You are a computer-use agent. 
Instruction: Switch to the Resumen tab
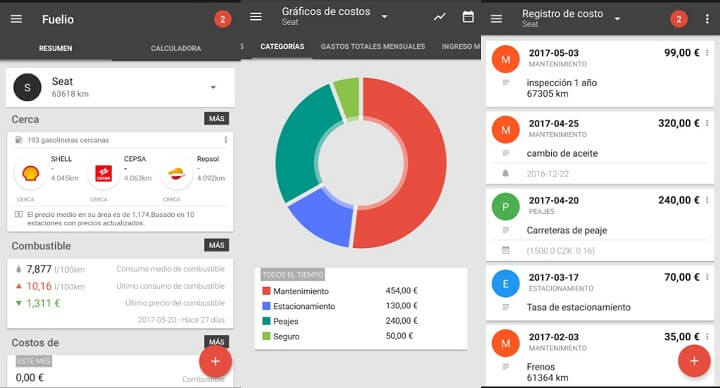click(56, 48)
